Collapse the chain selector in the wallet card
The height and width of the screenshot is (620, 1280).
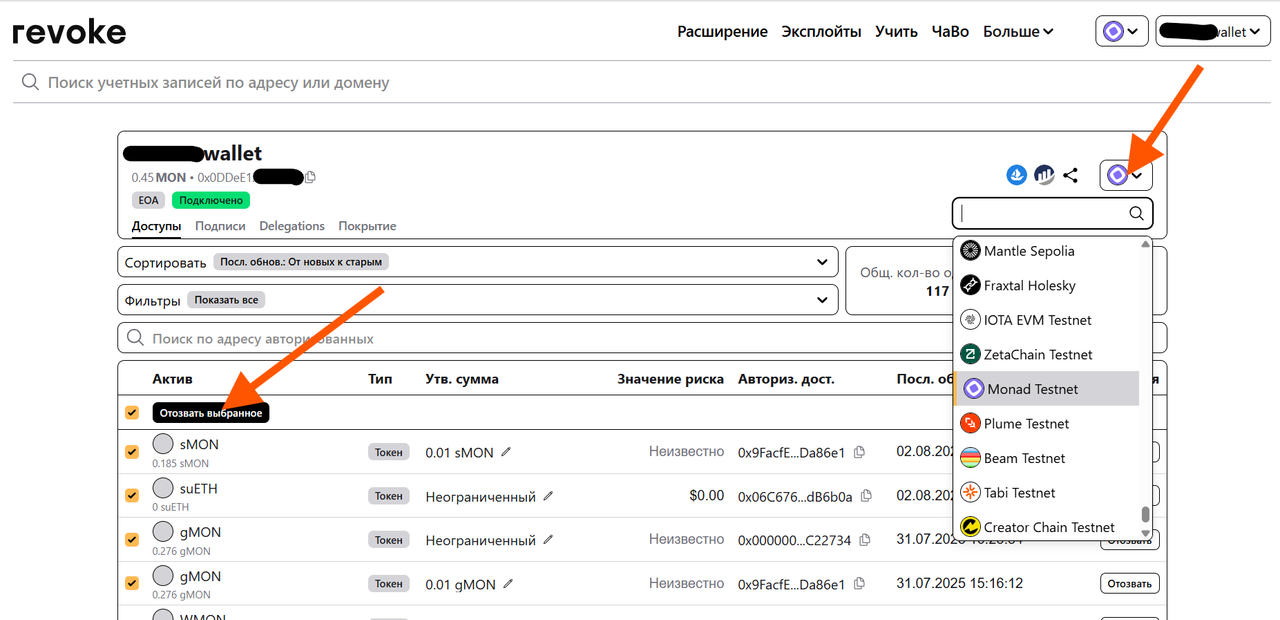tap(1127, 176)
